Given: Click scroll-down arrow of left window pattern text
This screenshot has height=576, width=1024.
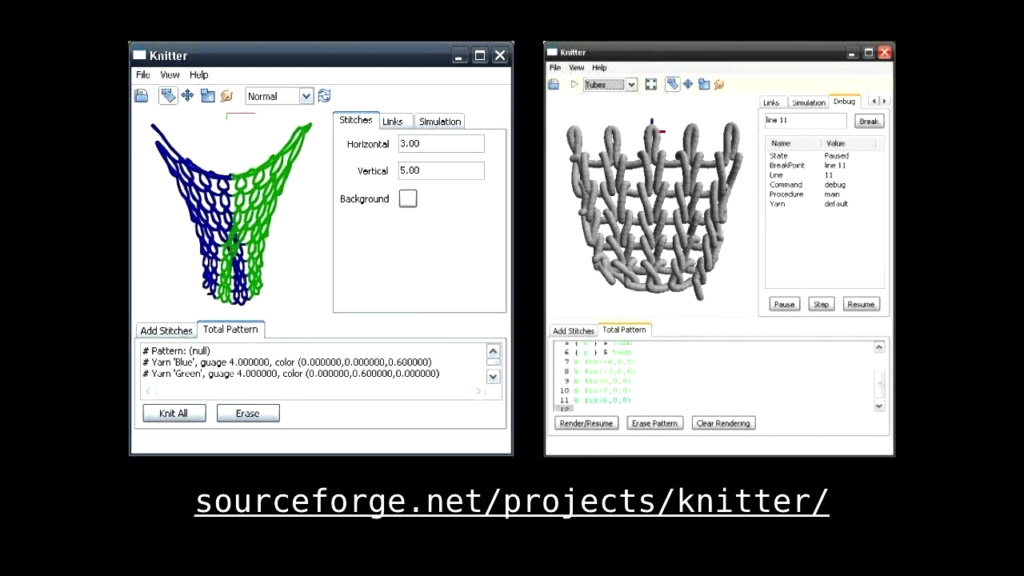Looking at the screenshot, I should (493, 377).
